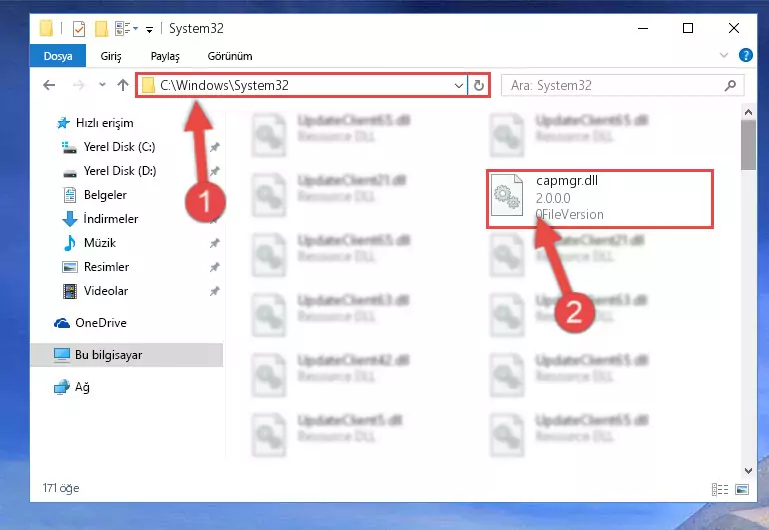The image size is (769, 530).
Task: Click the scrollbar down arrow
Action: point(748,471)
